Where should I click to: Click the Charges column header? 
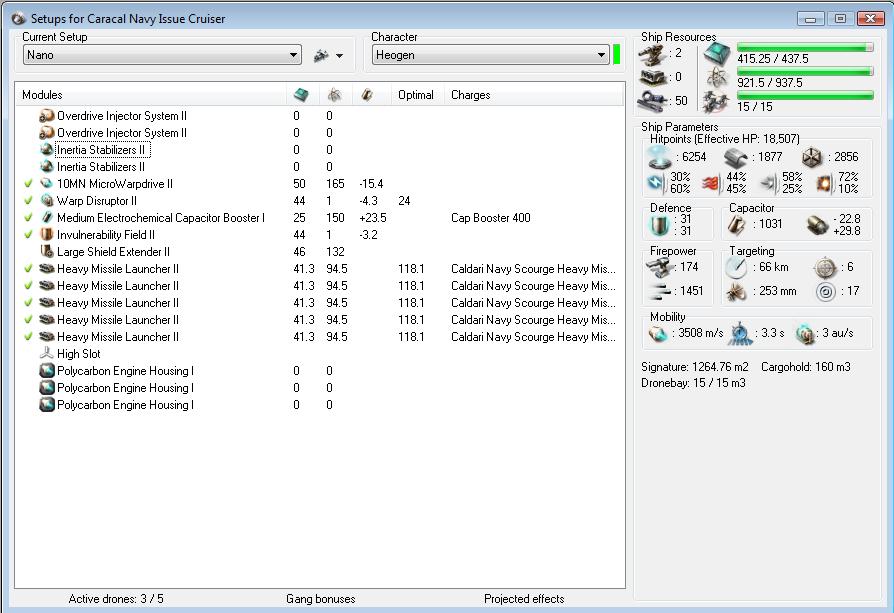[470, 95]
